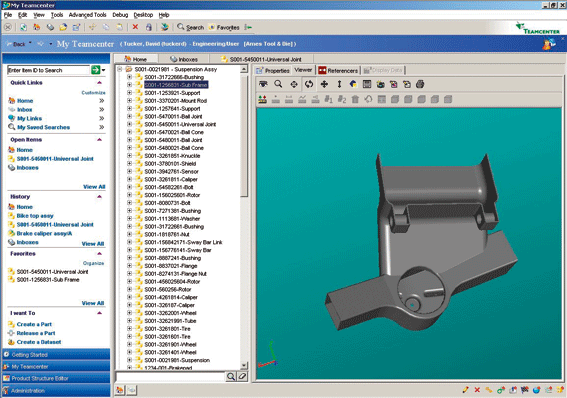Open Favorites from the main toolbar
The width and height of the screenshot is (567, 398).
(x=224, y=27)
